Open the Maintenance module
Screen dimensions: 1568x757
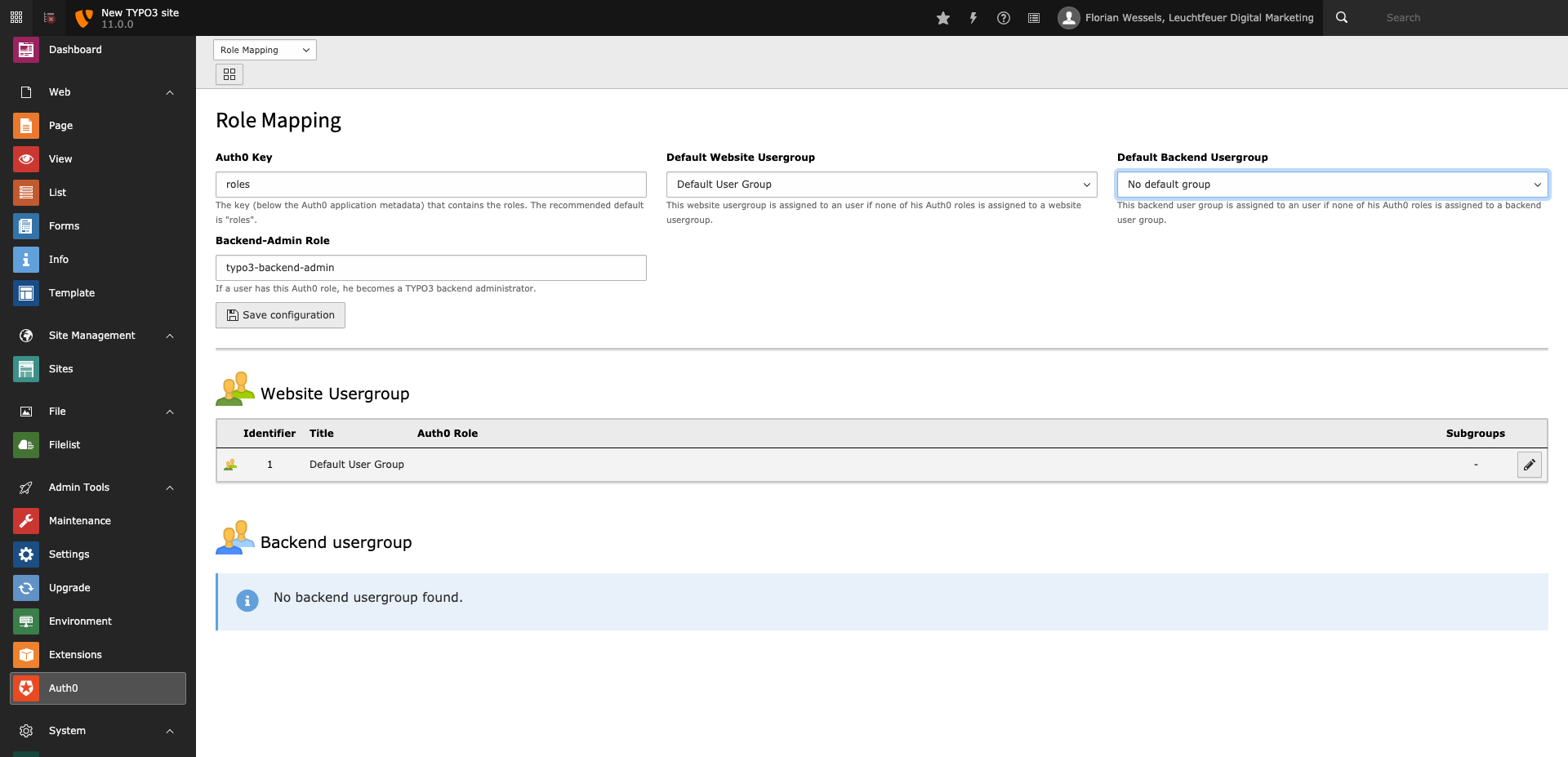coord(79,520)
